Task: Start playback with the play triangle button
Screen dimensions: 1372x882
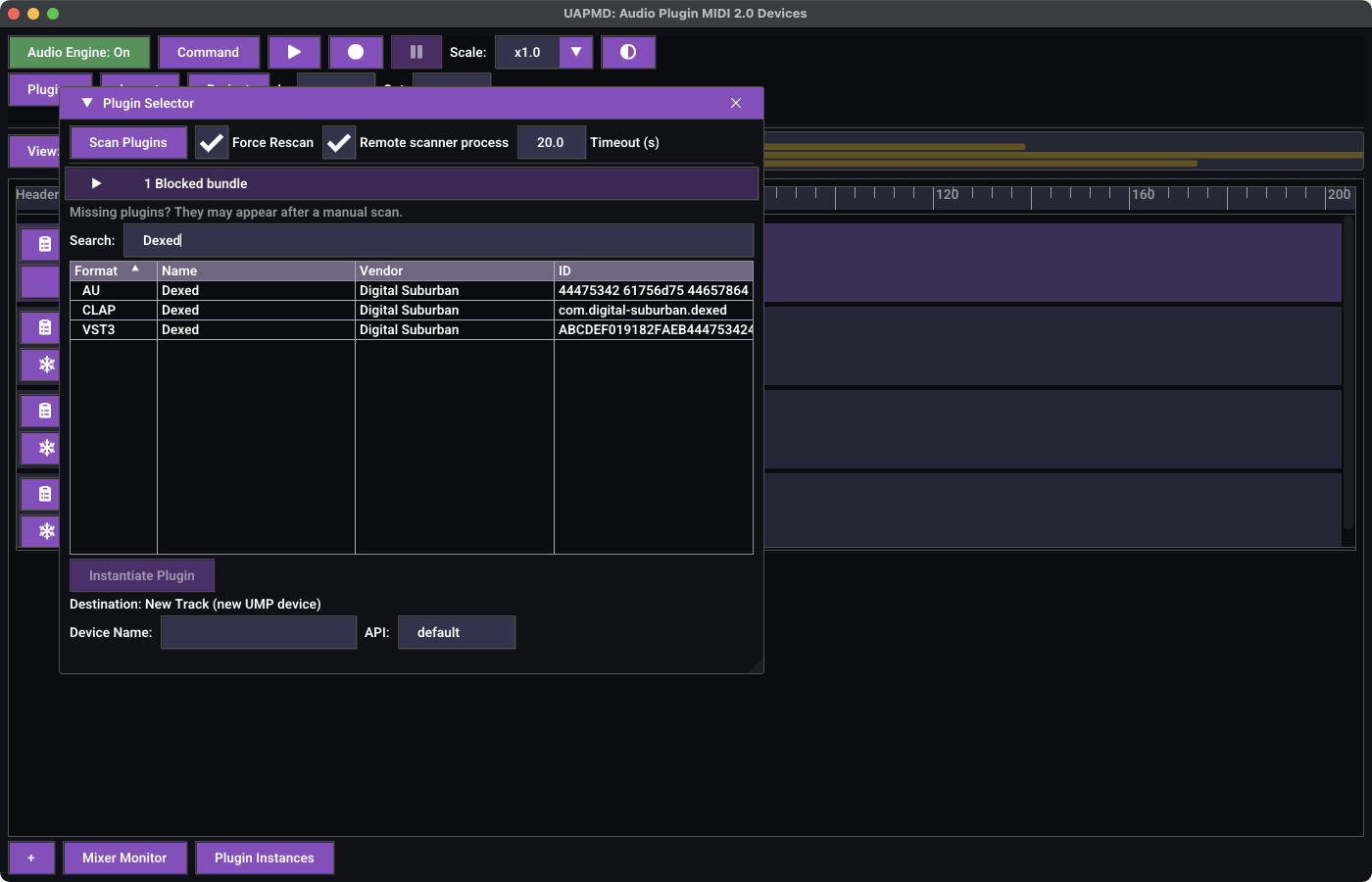Action: pos(294,52)
